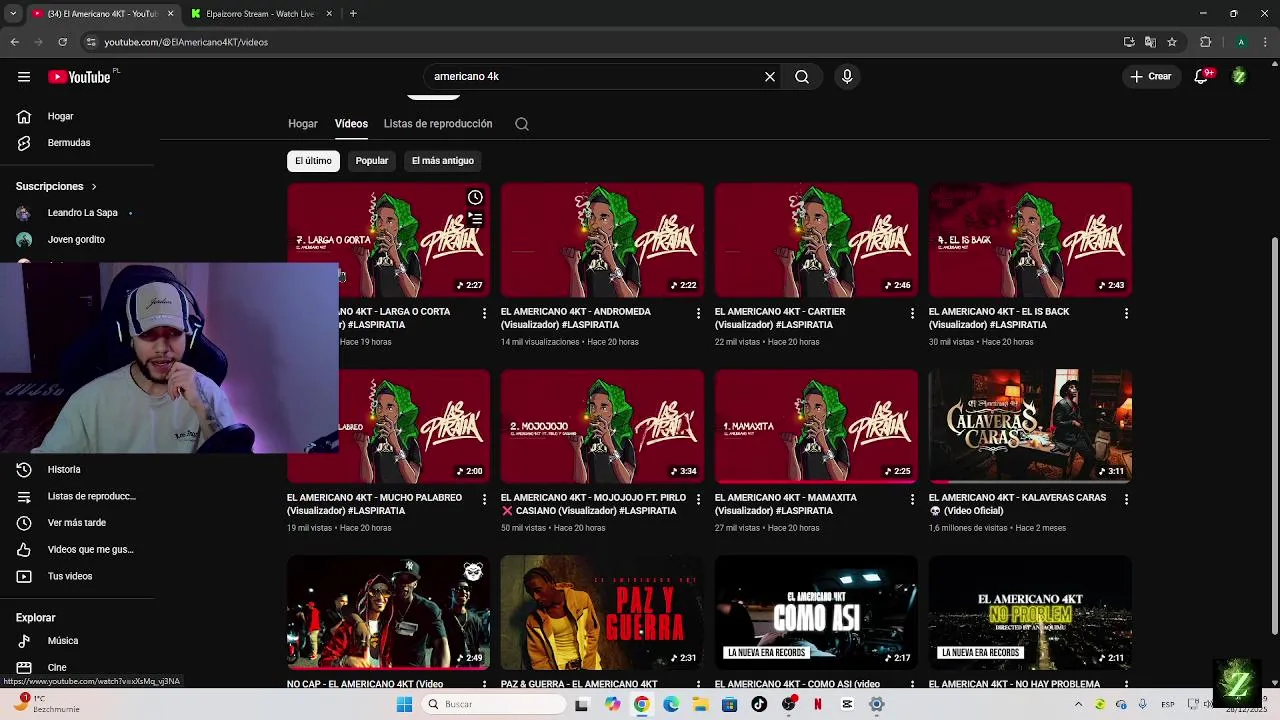Open options for EL IS BACK video
The height and width of the screenshot is (720, 1280).
click(x=1126, y=313)
